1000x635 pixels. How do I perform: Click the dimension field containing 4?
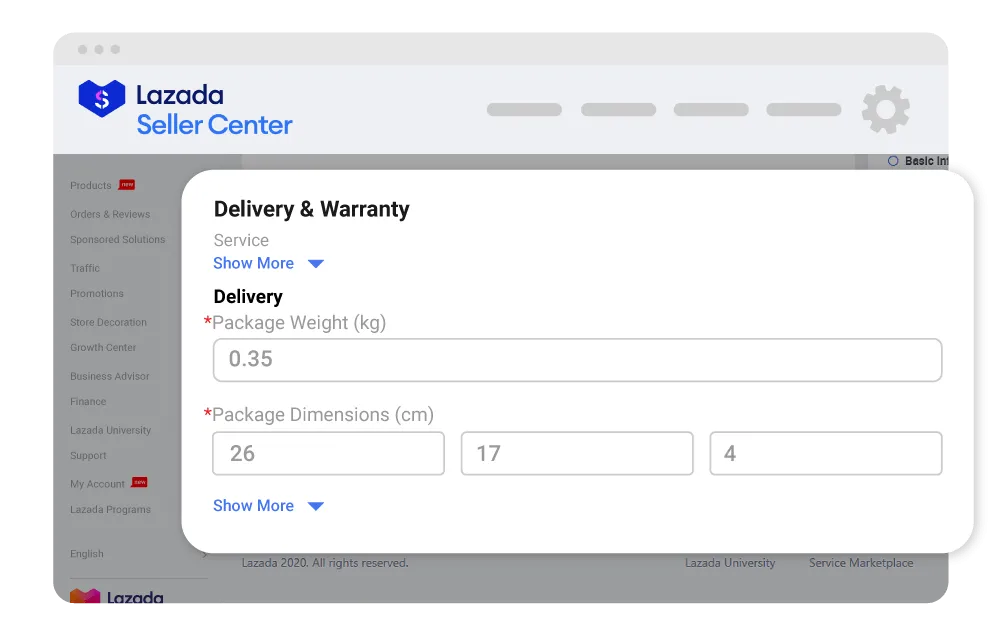(x=826, y=453)
